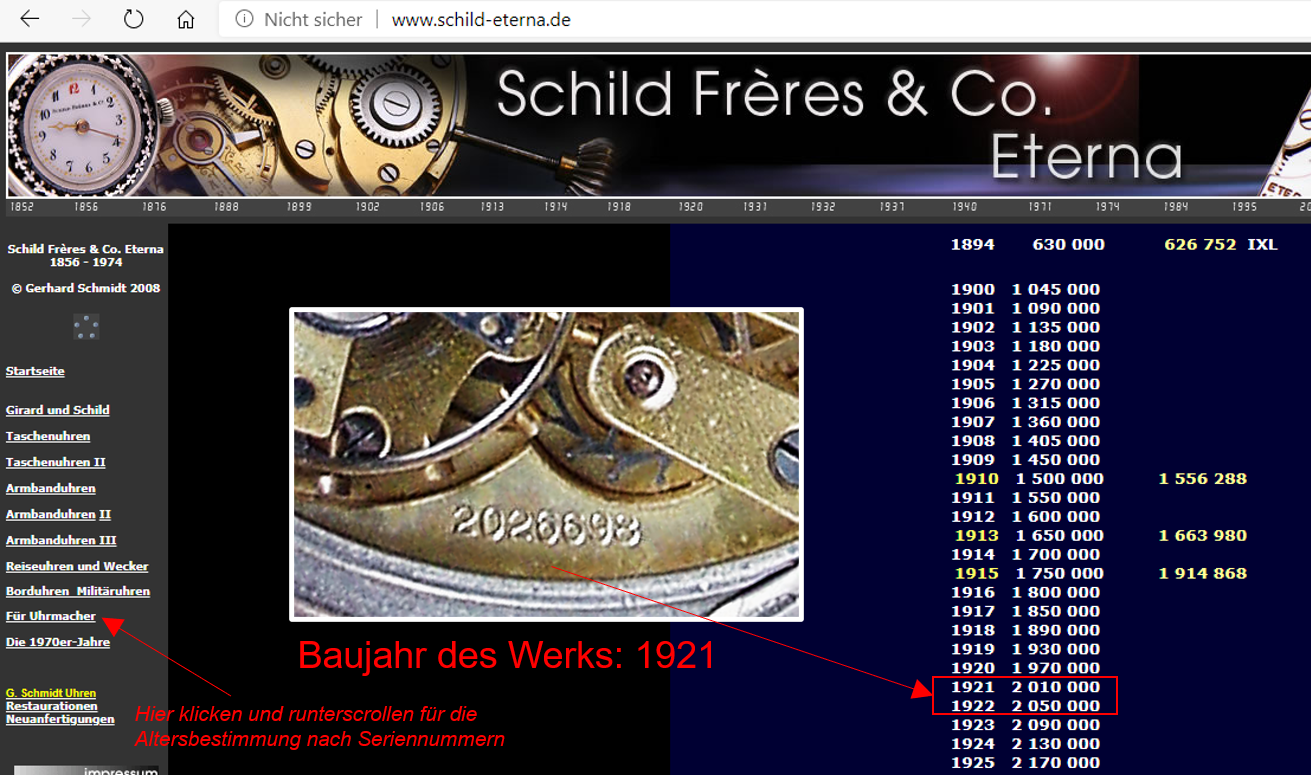The height and width of the screenshot is (775, 1311).
Task: Go to Taschenuhren II
Action: 55,462
